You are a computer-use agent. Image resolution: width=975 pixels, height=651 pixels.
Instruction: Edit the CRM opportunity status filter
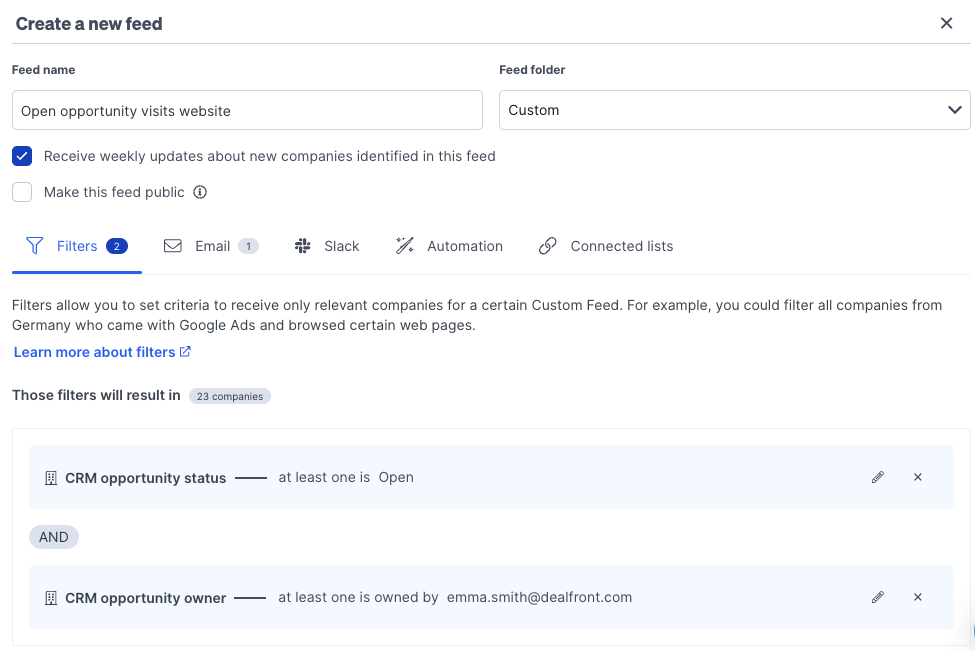coord(877,477)
